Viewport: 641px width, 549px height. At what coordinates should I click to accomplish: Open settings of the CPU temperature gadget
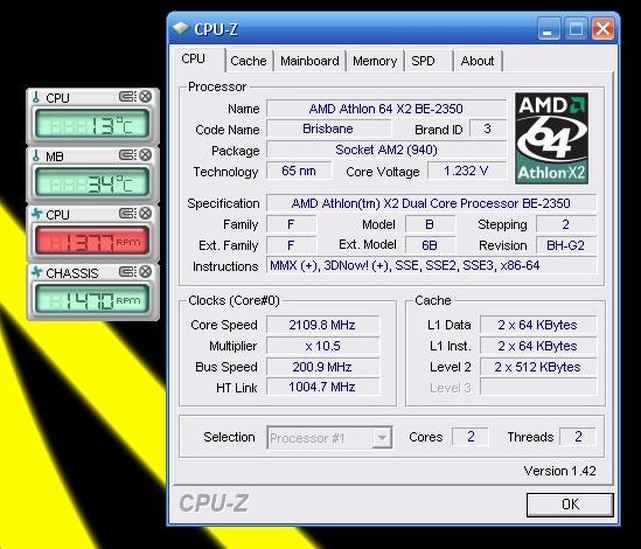[x=128, y=96]
